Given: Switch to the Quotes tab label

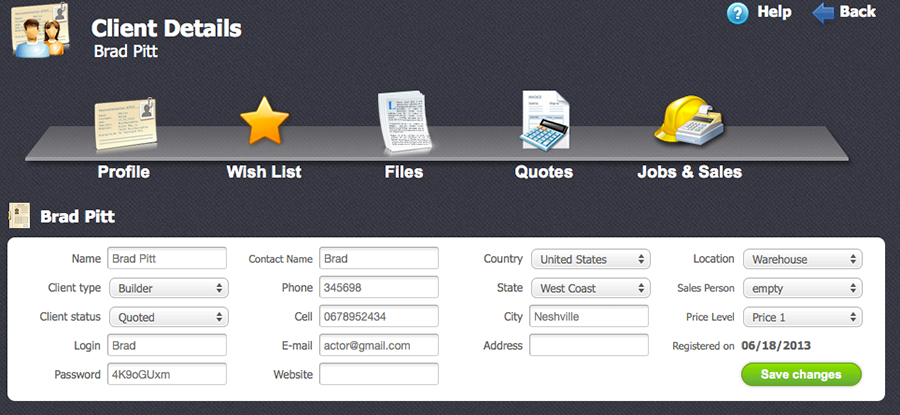Looking at the screenshot, I should click(544, 172).
